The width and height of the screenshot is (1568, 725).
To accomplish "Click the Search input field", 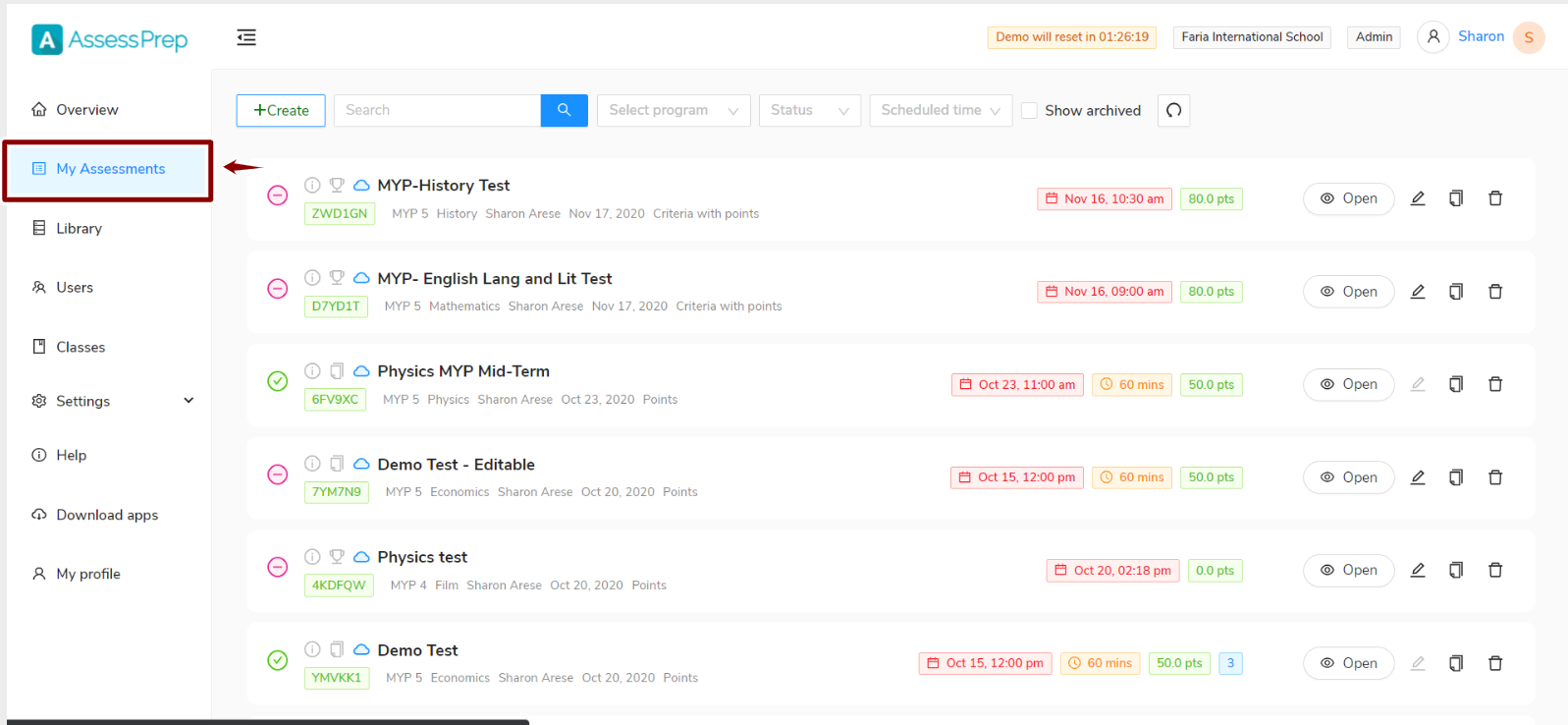I will 437,110.
